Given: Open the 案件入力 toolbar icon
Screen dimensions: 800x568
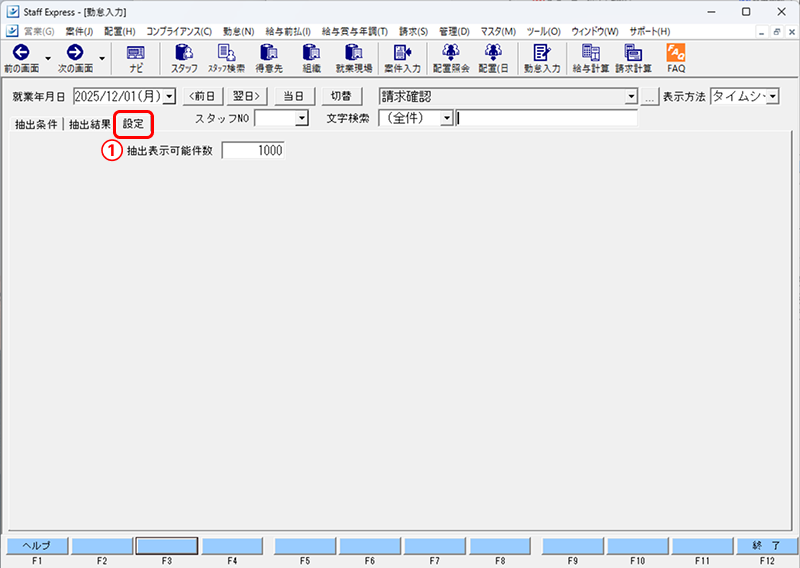Looking at the screenshot, I should click(x=403, y=58).
